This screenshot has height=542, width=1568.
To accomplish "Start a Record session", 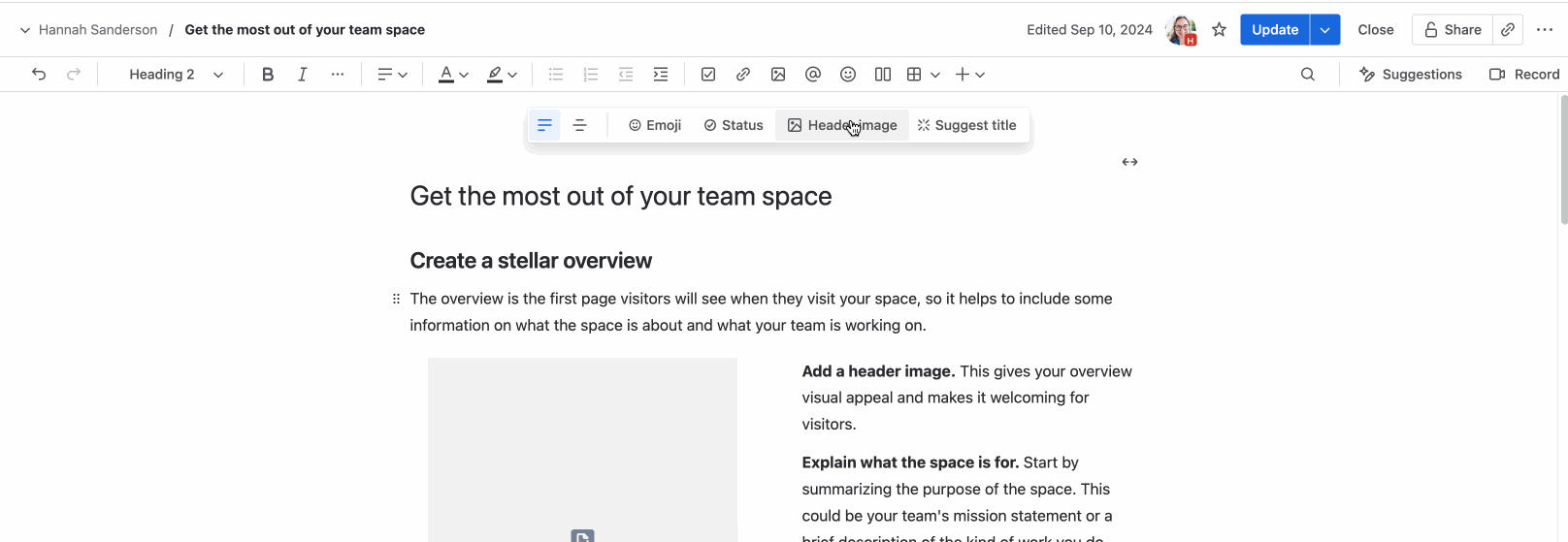I will tap(1524, 75).
